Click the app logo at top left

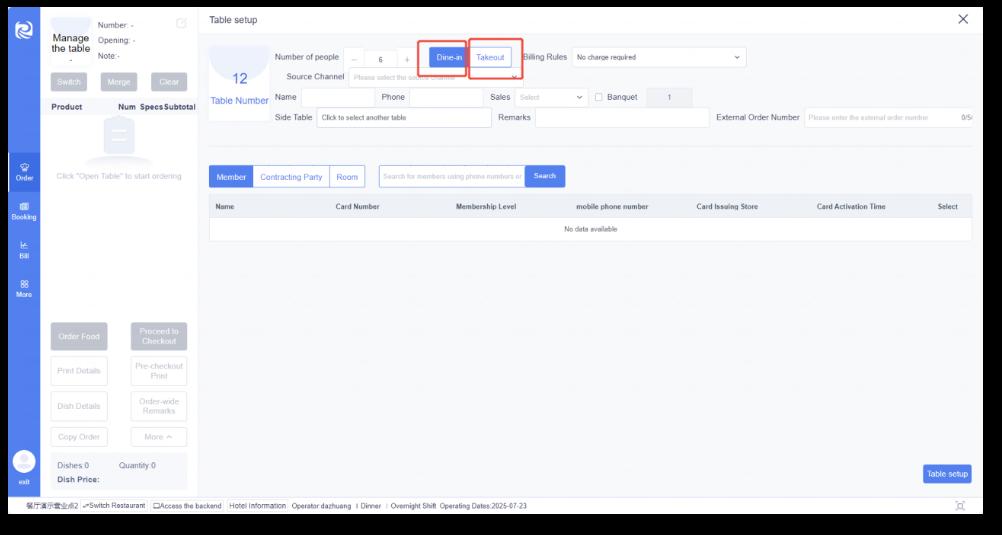(x=24, y=30)
